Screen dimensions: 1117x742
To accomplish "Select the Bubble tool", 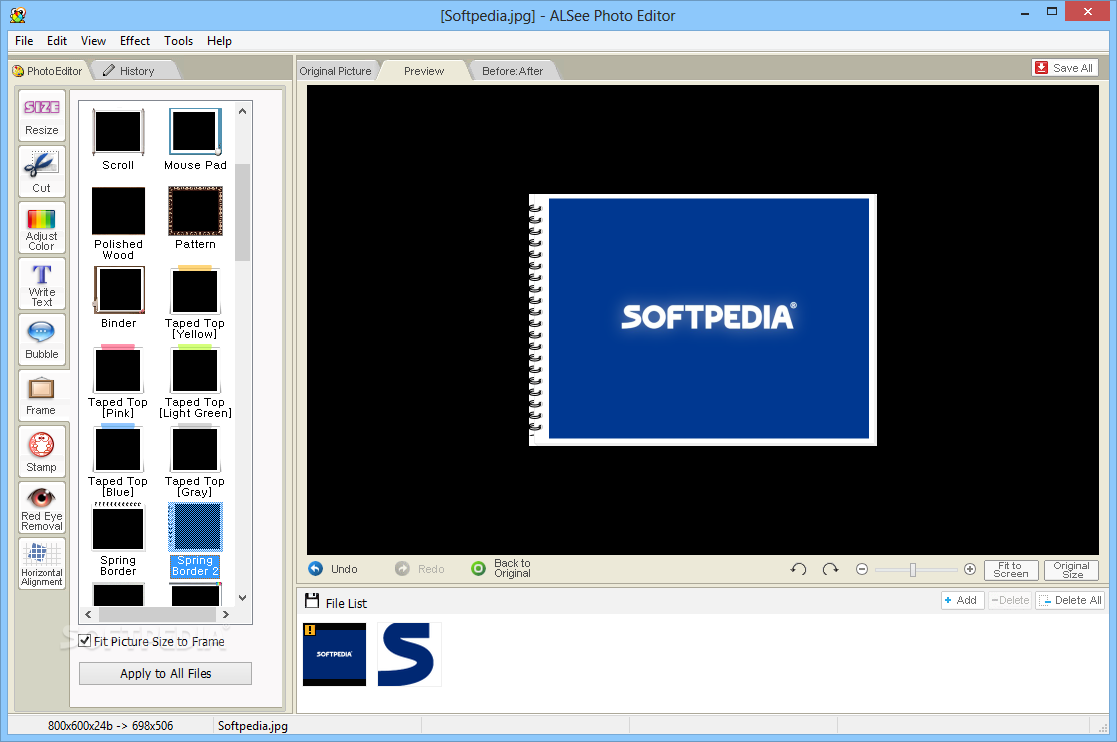I will [42, 340].
